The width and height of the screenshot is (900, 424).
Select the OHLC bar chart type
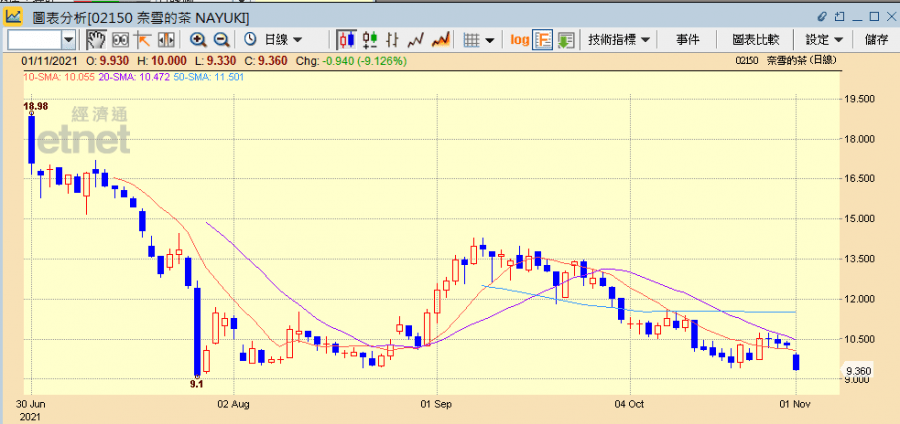tap(393, 40)
